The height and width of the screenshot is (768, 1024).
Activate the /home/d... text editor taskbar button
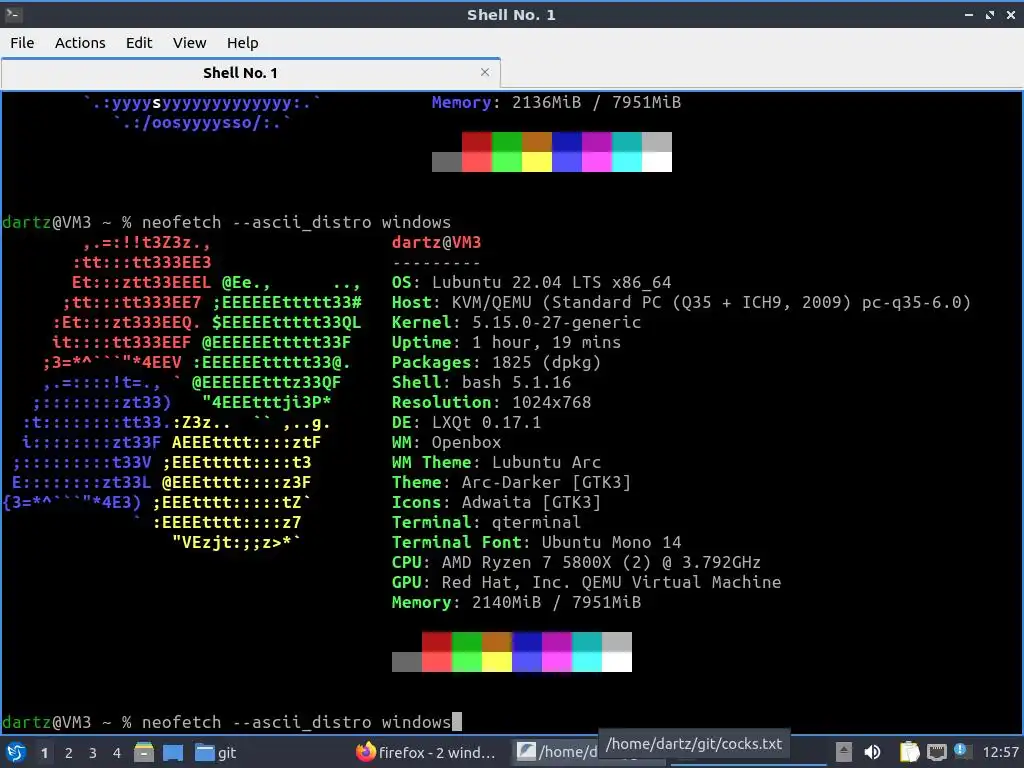click(x=556, y=752)
